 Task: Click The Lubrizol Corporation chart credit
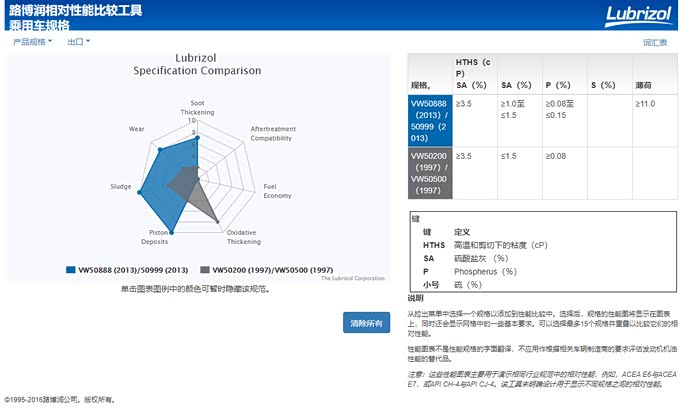(x=353, y=278)
